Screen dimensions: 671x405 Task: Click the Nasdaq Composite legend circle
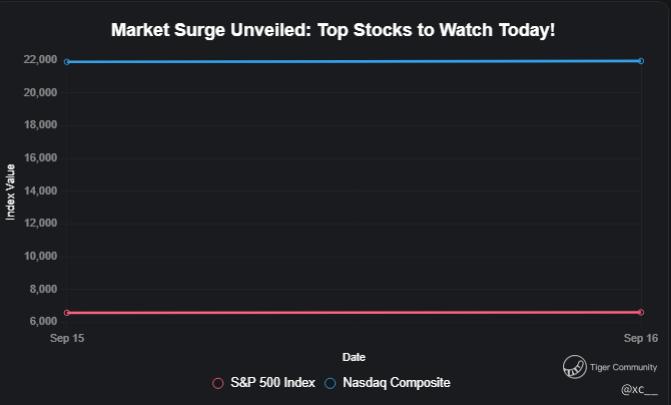tap(330, 383)
